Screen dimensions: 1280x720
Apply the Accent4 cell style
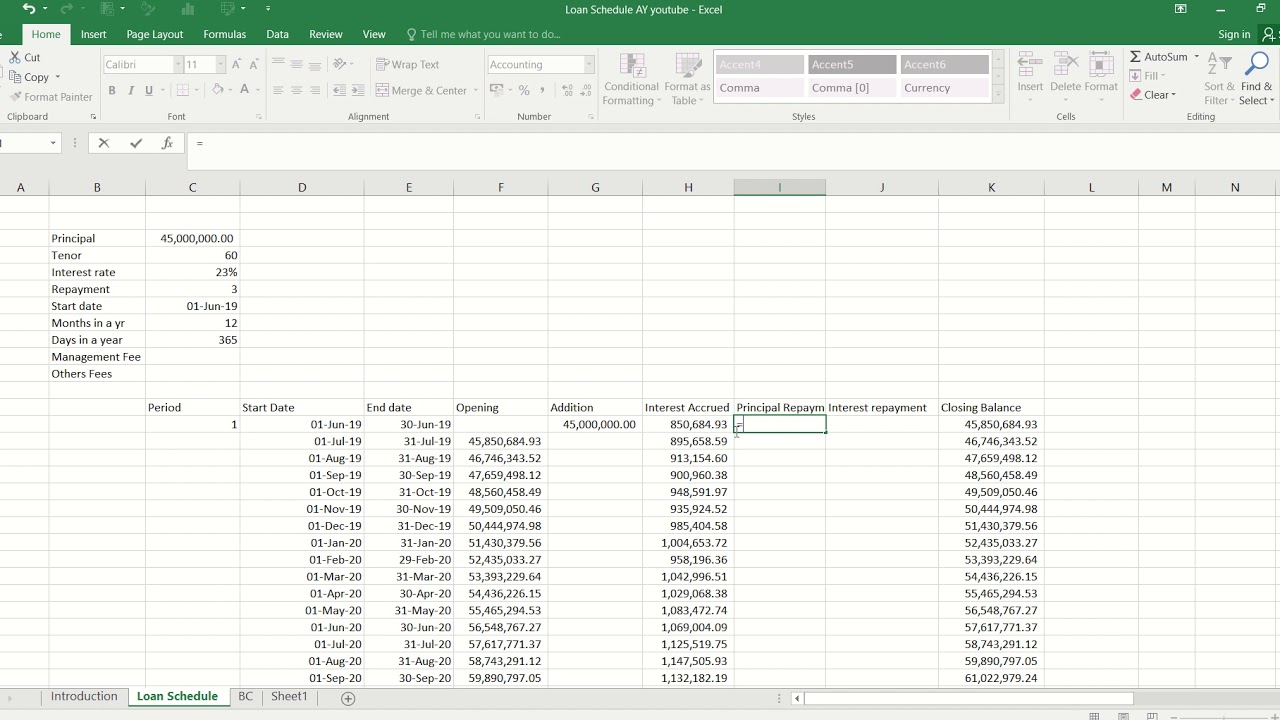(760, 64)
